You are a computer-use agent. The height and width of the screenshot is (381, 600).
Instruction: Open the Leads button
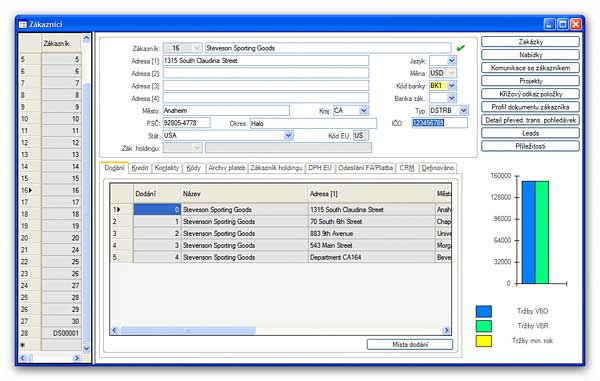pos(530,133)
